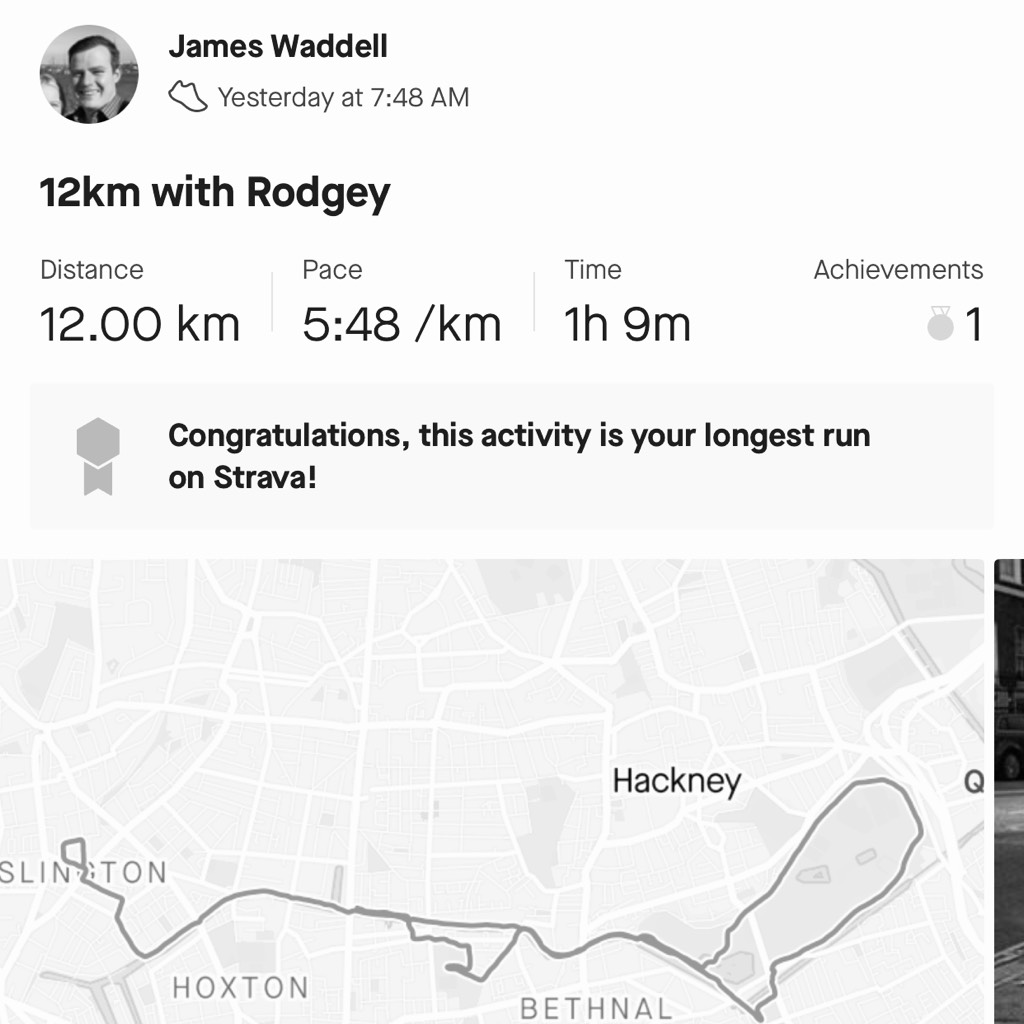
Task: Open the partial photo thumbnail beside map
Action: pyautogui.click(x=1009, y=792)
